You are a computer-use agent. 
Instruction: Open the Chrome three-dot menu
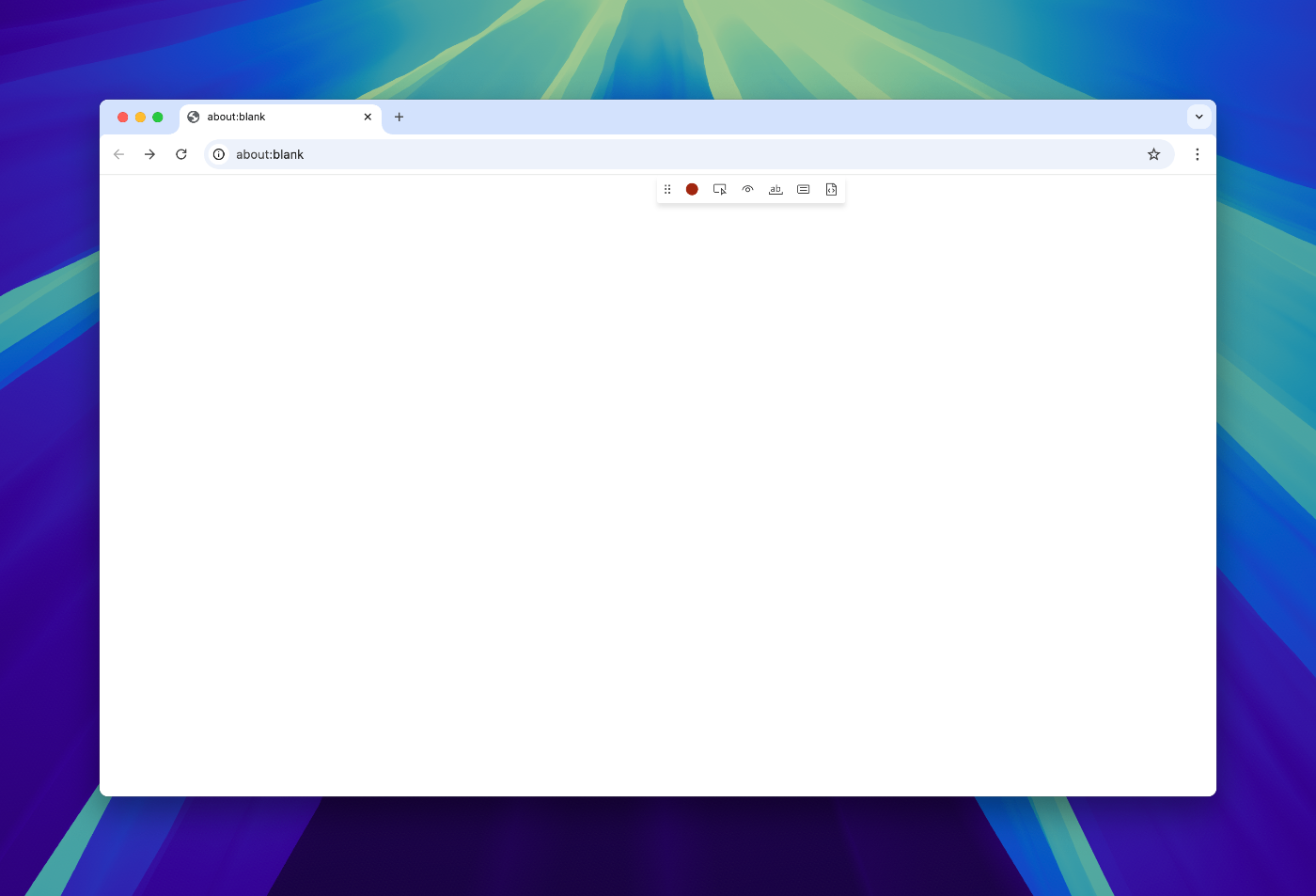point(1197,154)
